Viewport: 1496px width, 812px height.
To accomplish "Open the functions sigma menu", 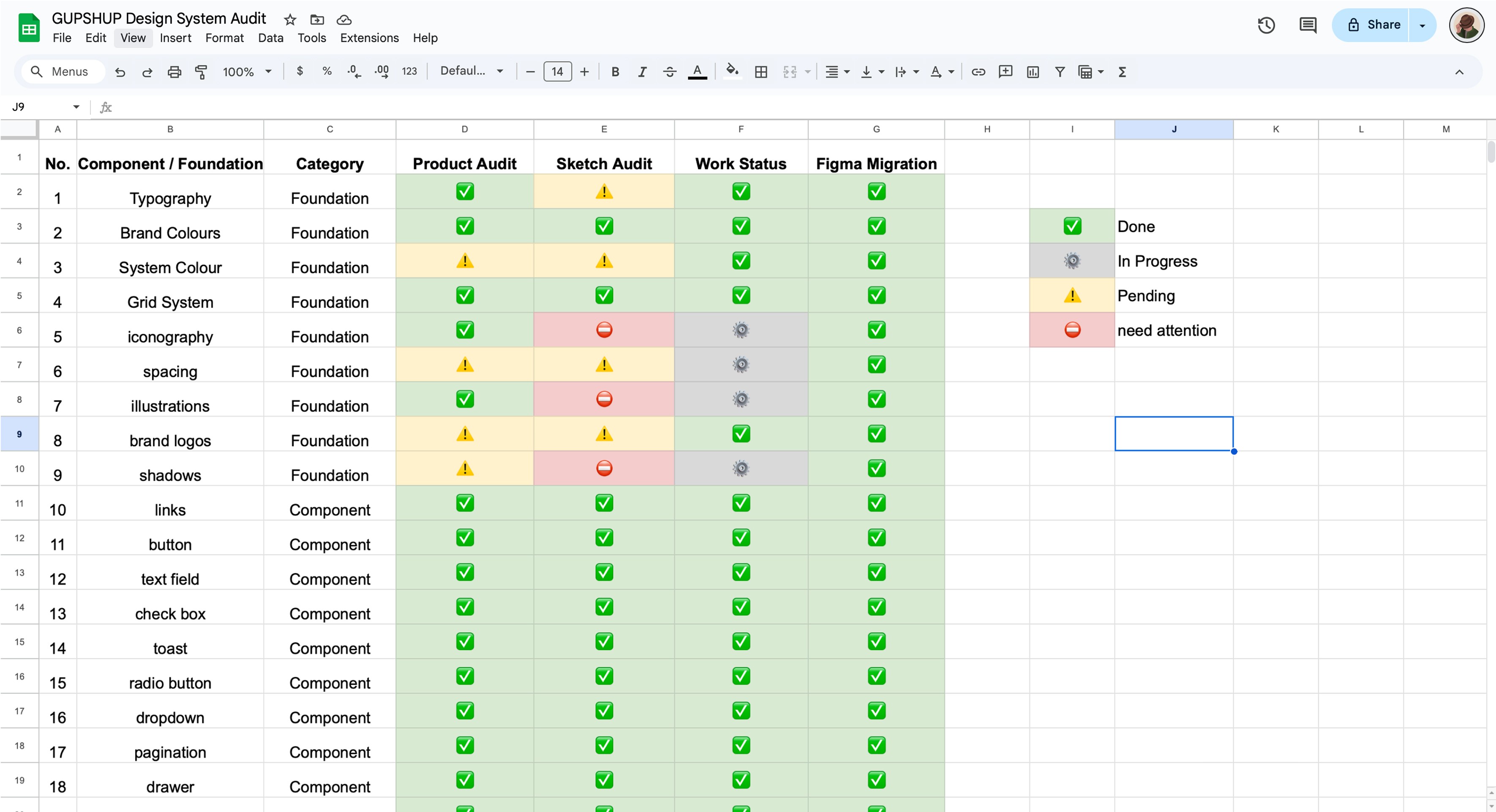I will click(1123, 72).
